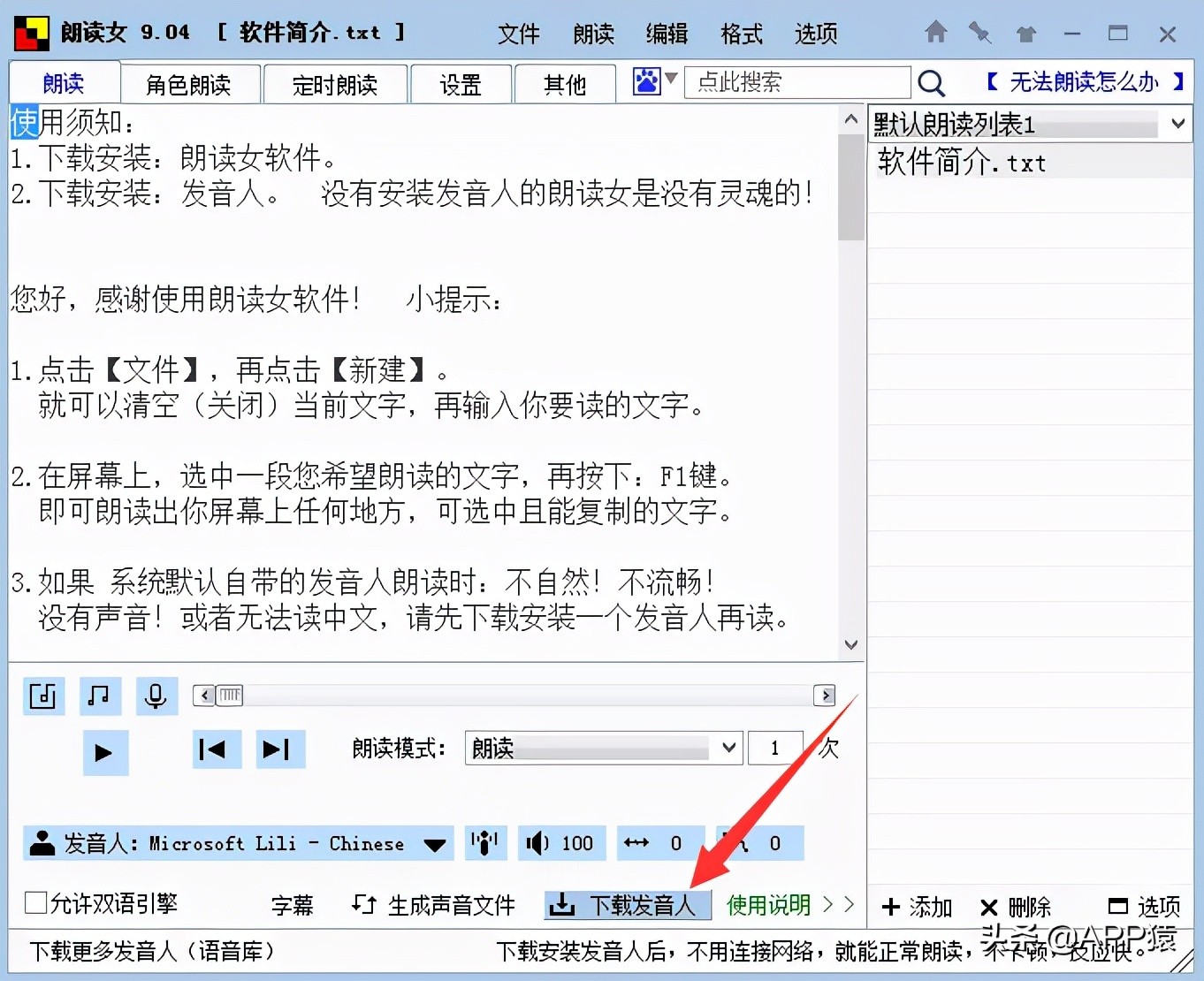Toggle 允许双语引擎 checkbox
1204x981 pixels.
(35, 903)
